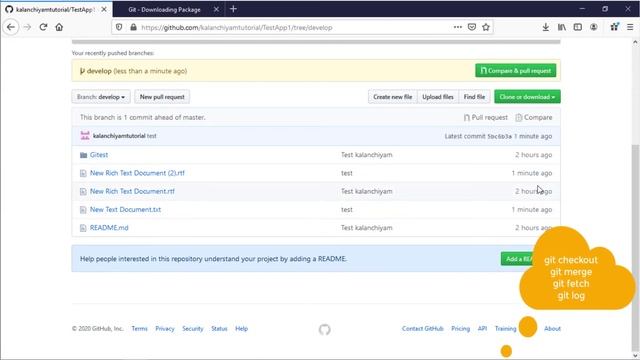Screen dimensions: 640x360
Task: Click Upload files button
Action: [x=438, y=97]
